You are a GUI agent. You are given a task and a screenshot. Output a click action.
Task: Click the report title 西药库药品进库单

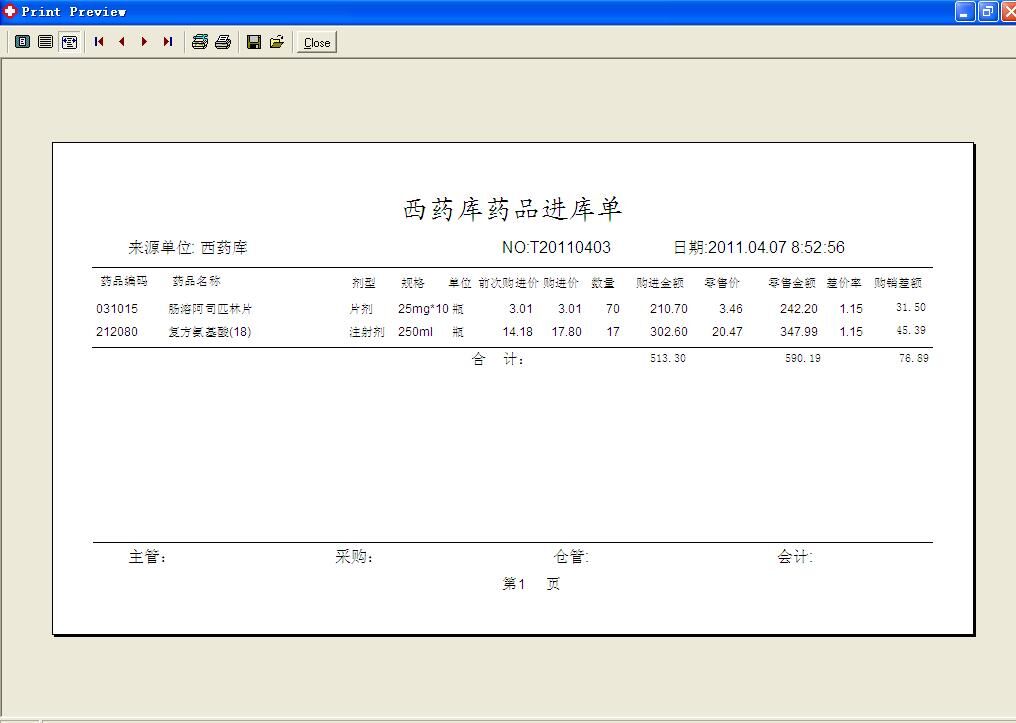pyautogui.click(x=513, y=209)
